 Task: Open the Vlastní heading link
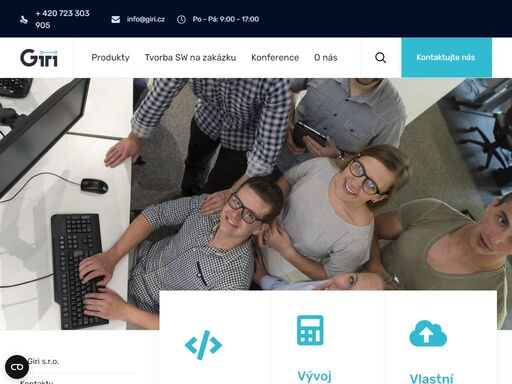coord(431,379)
